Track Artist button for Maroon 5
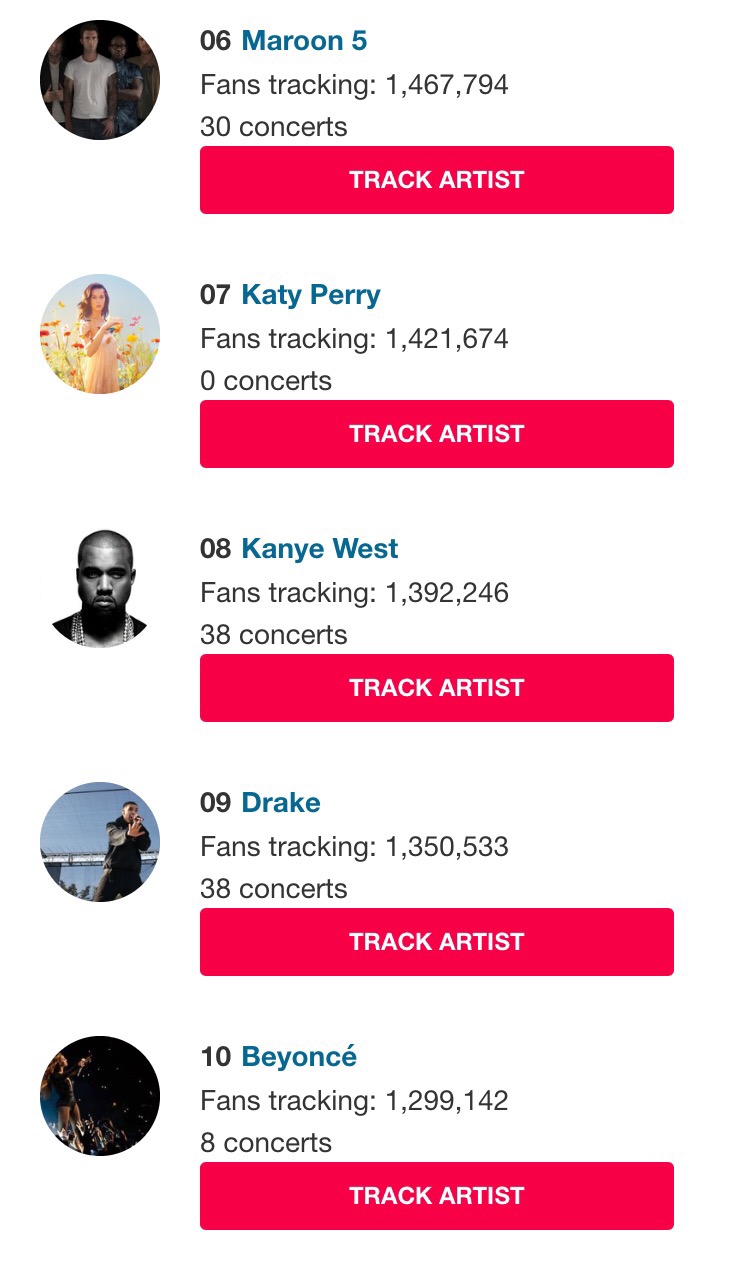 (437, 180)
